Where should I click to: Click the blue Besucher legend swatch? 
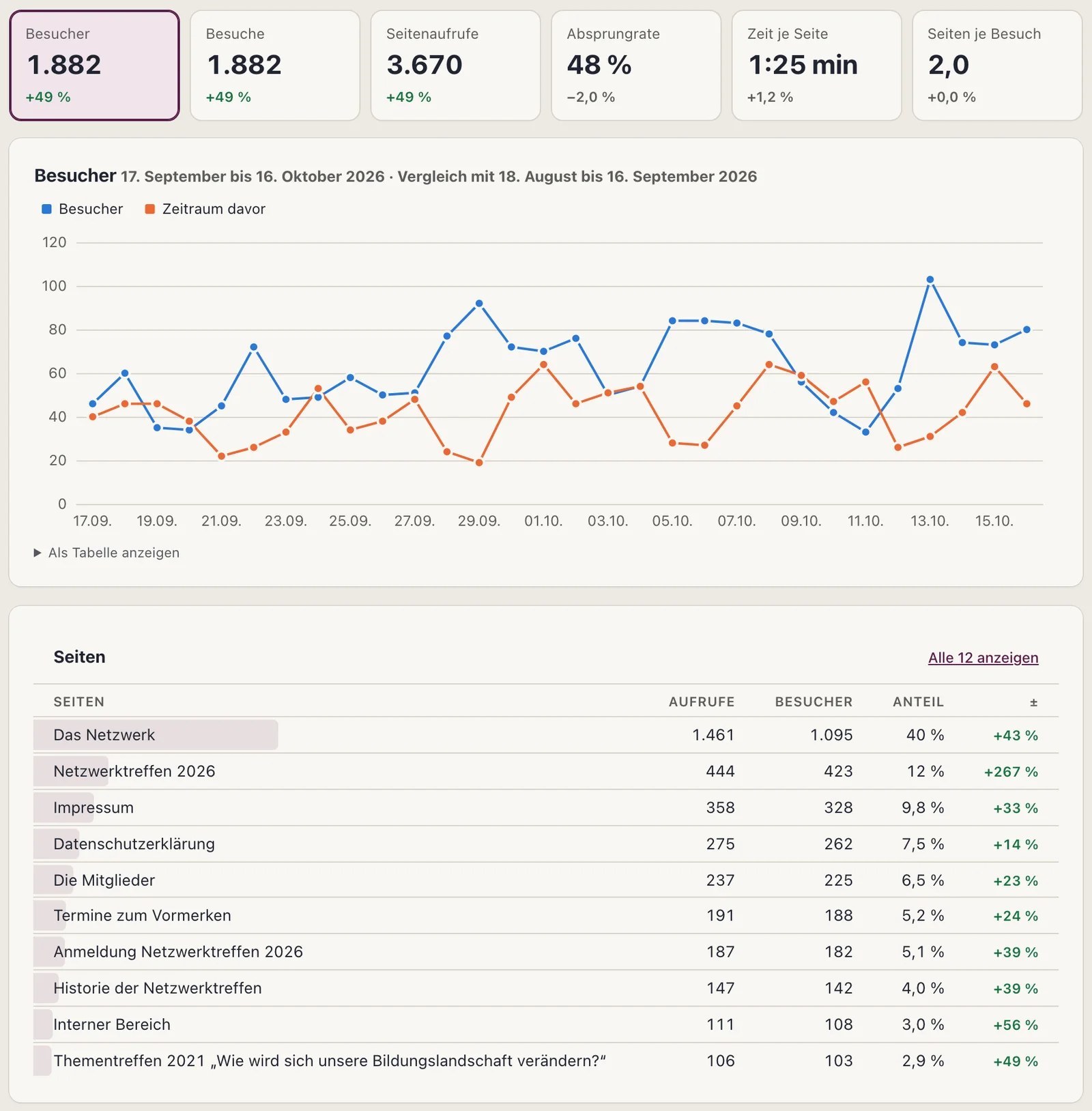pos(46,209)
